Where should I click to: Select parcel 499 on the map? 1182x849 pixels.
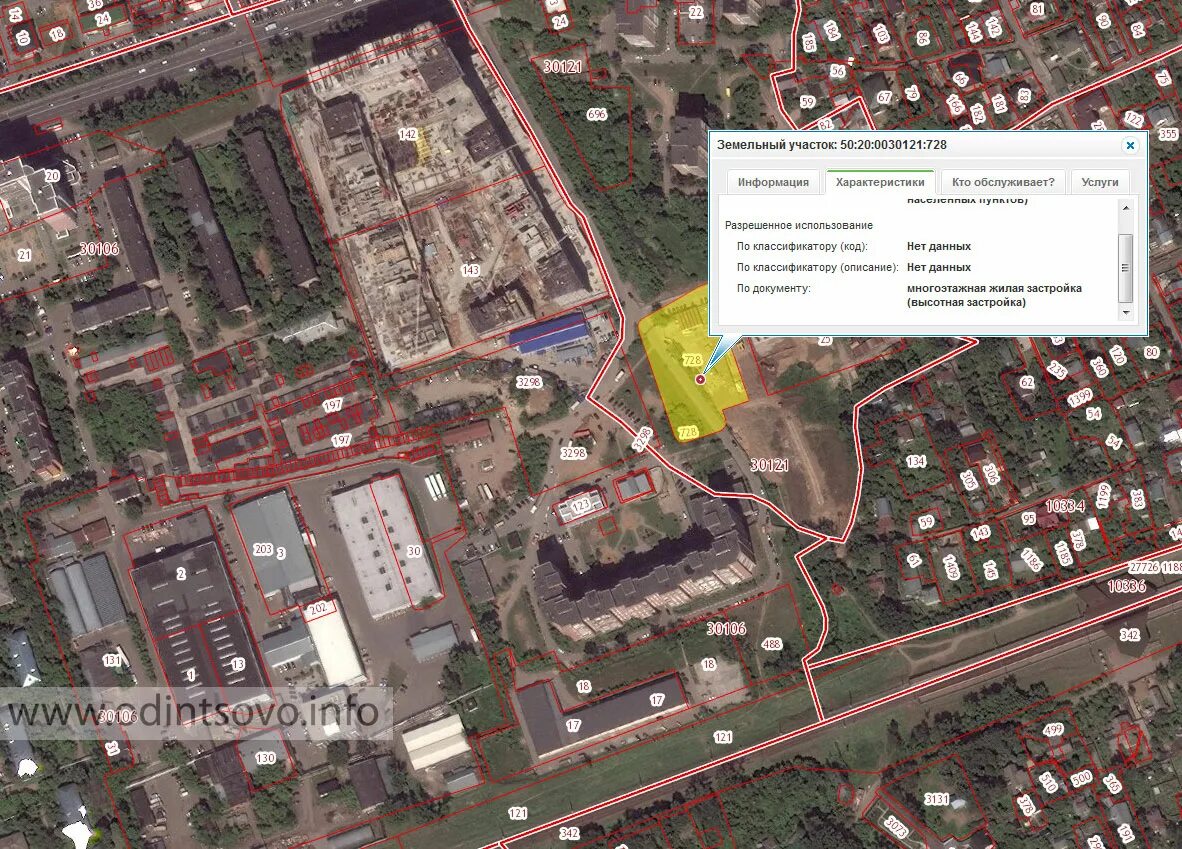click(x=1053, y=729)
